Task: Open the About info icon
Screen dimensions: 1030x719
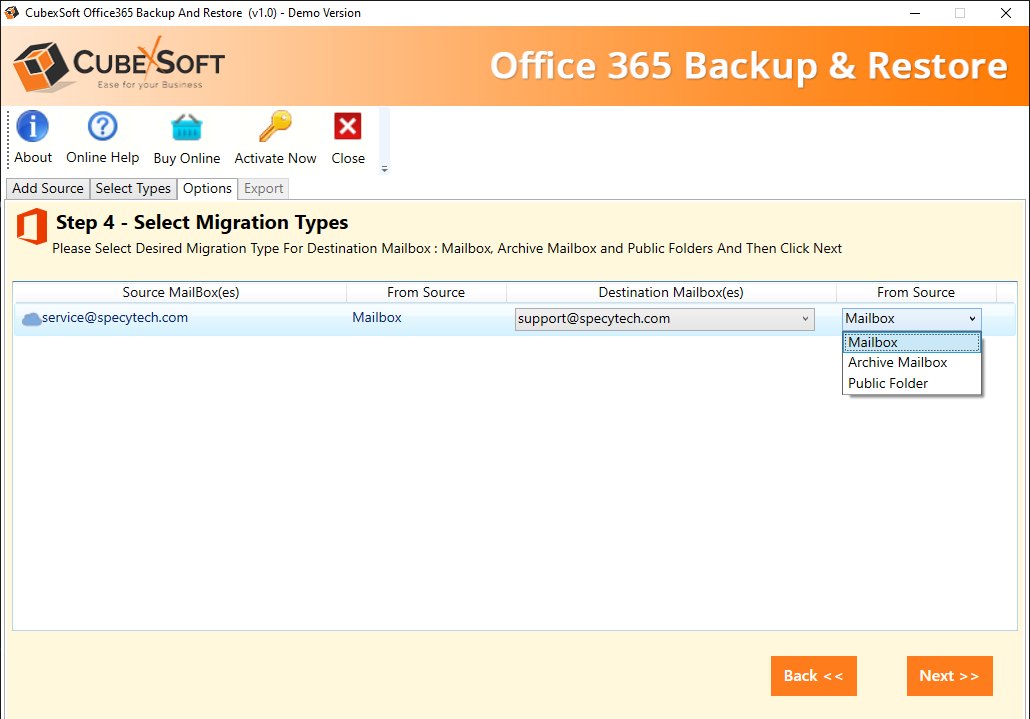Action: (33, 126)
